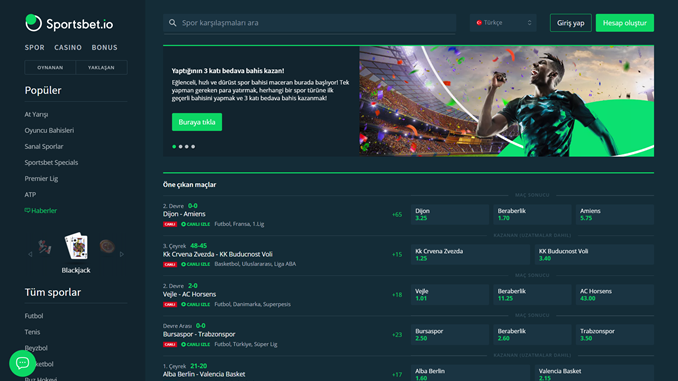Open the Türkçe language dropdown
The image size is (678, 381).
pos(503,23)
